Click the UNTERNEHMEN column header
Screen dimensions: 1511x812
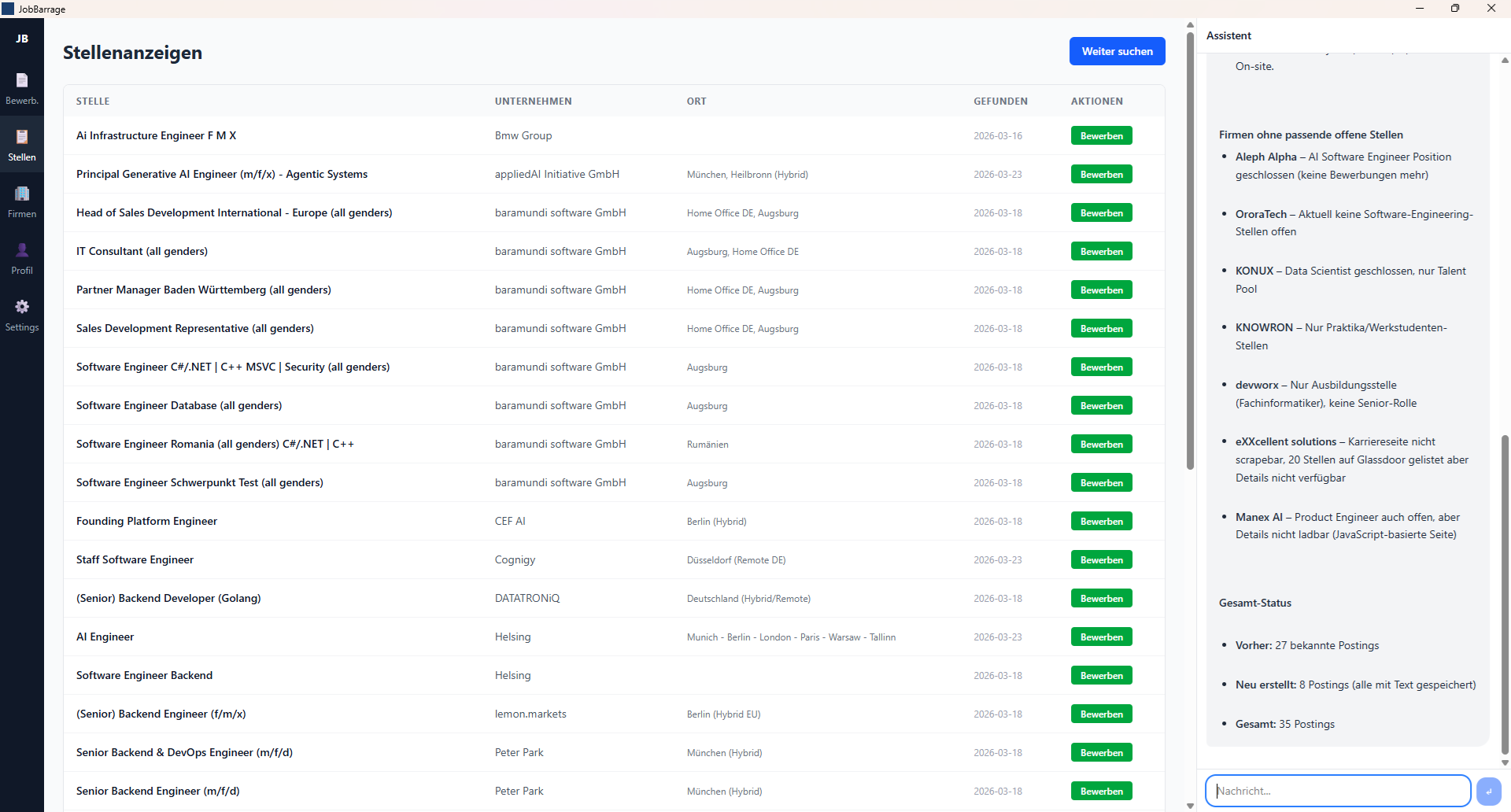pyautogui.click(x=534, y=101)
